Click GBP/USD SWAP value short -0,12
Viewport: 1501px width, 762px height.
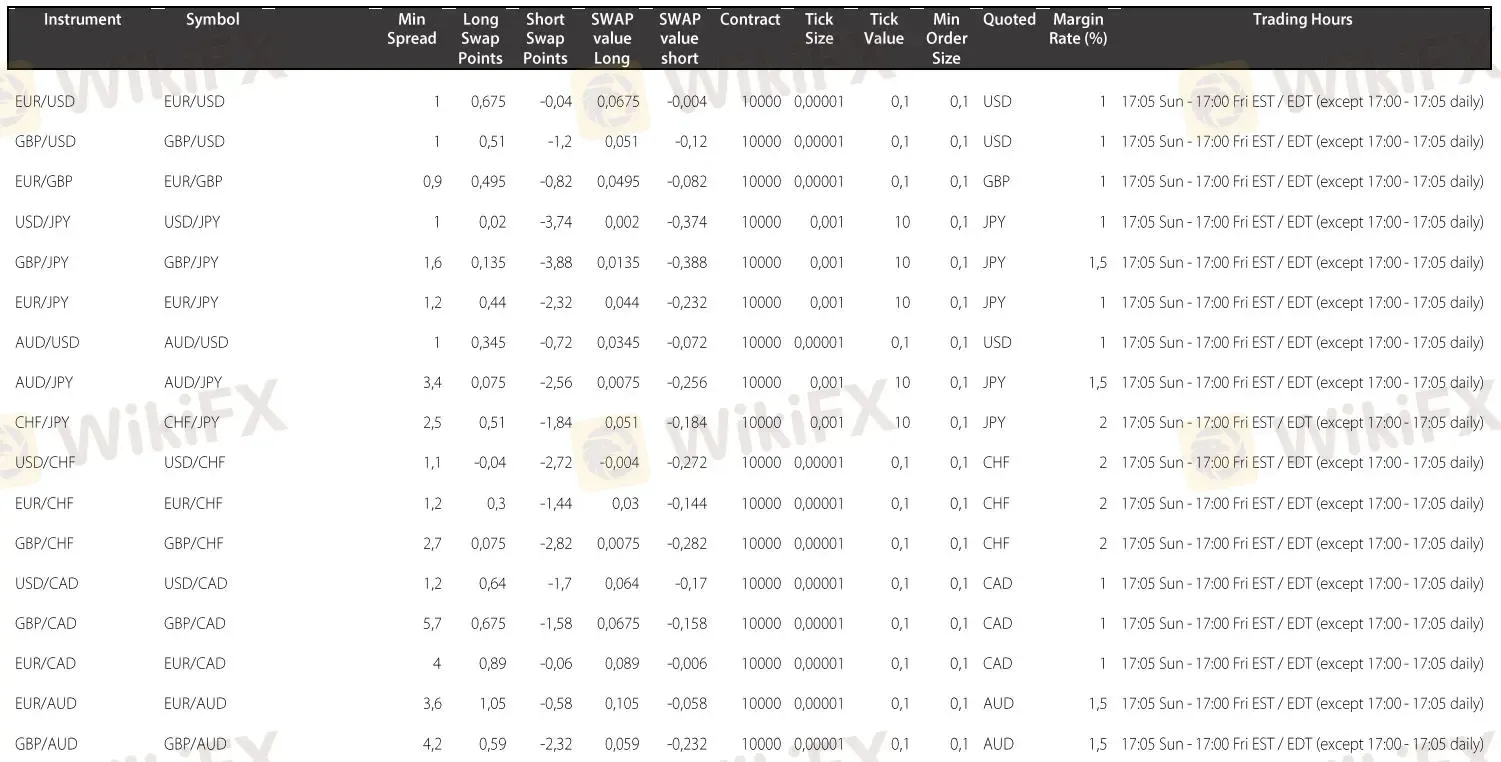[x=689, y=142]
